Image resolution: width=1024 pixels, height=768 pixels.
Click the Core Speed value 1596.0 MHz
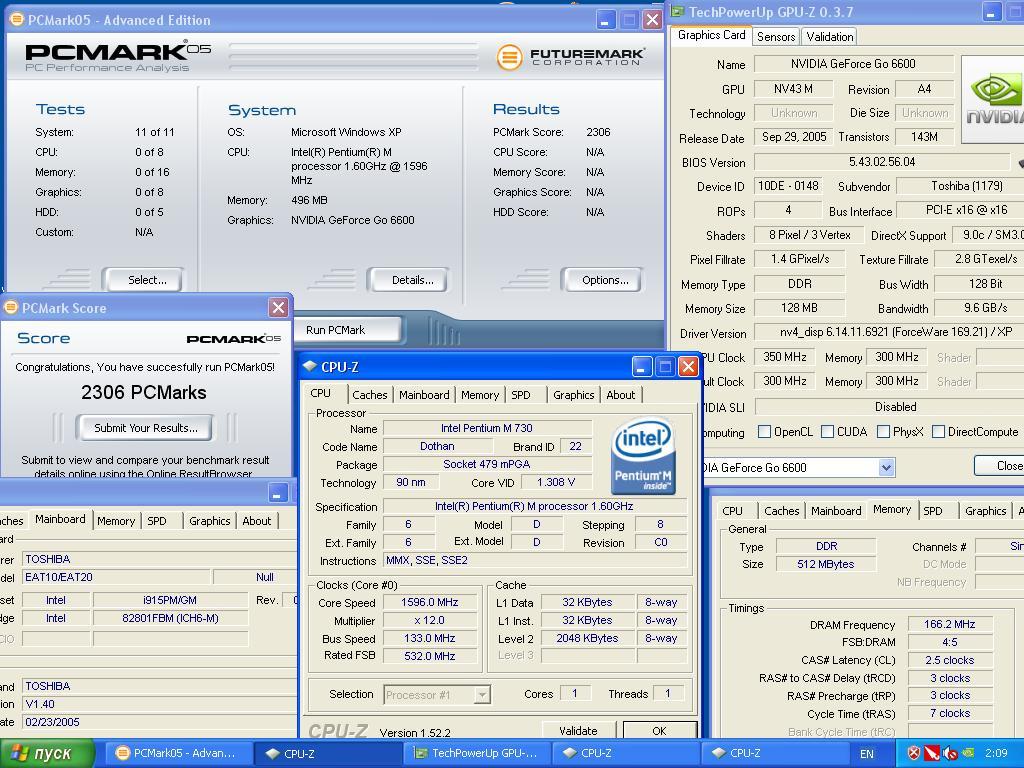coord(429,602)
